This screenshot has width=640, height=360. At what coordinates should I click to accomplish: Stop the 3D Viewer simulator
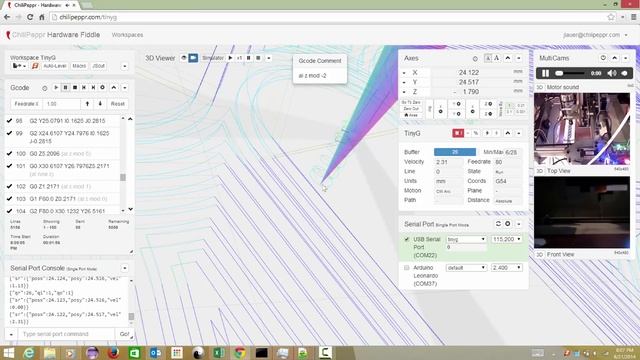tap(258, 58)
